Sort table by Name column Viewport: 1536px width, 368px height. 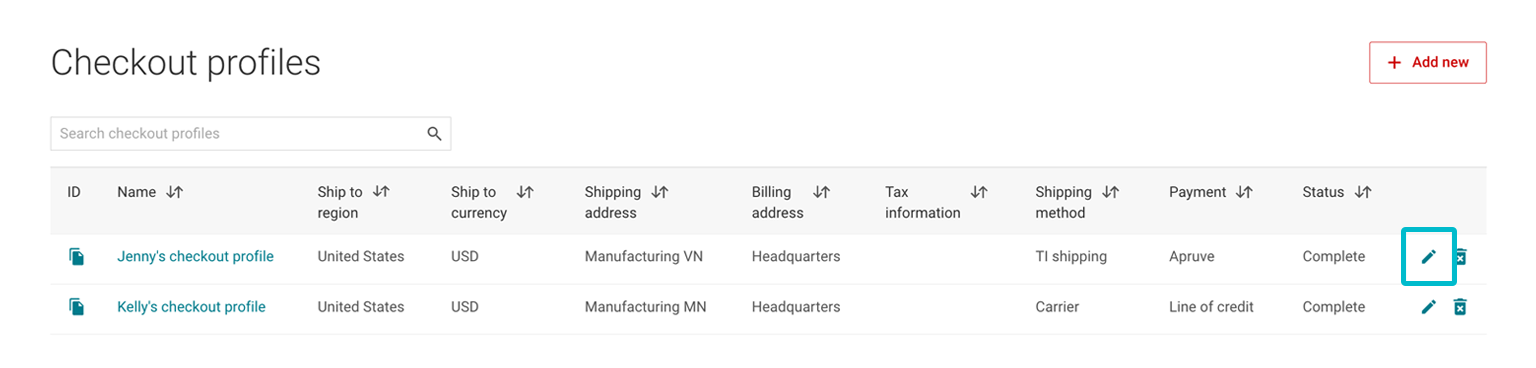tap(175, 192)
